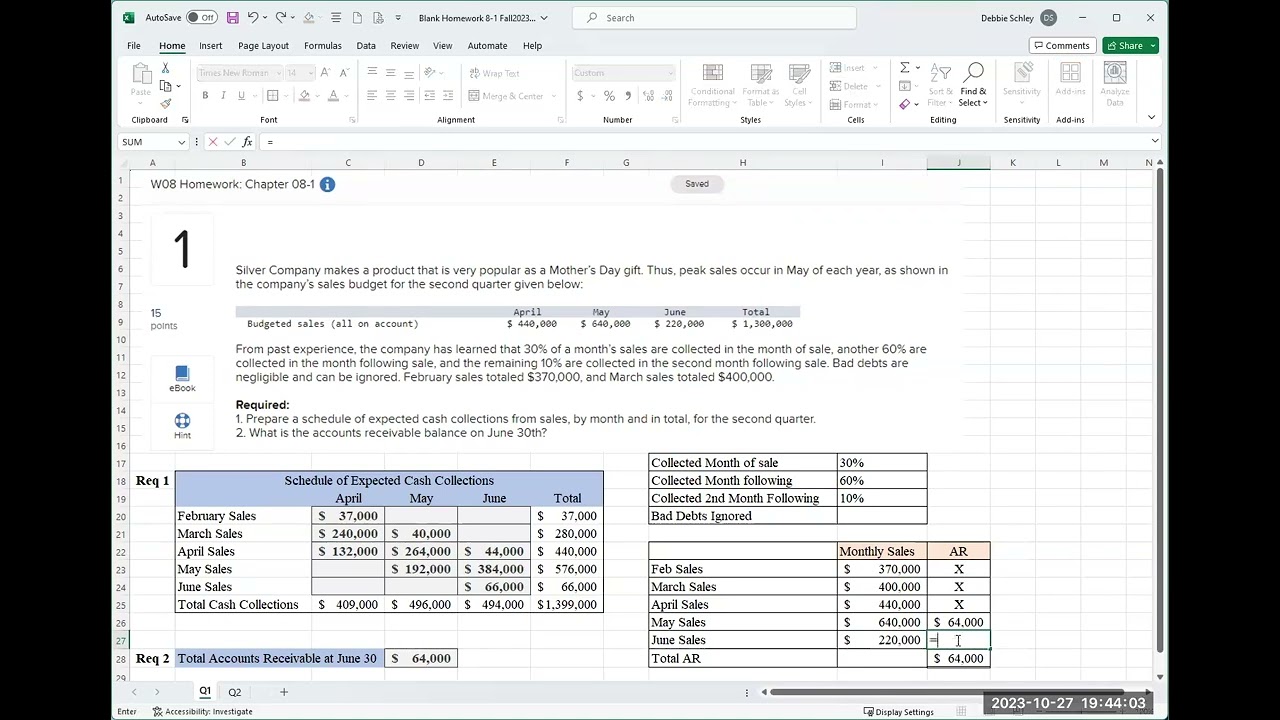Click the blue info icon beside homework title
The height and width of the screenshot is (720, 1280).
click(x=327, y=184)
